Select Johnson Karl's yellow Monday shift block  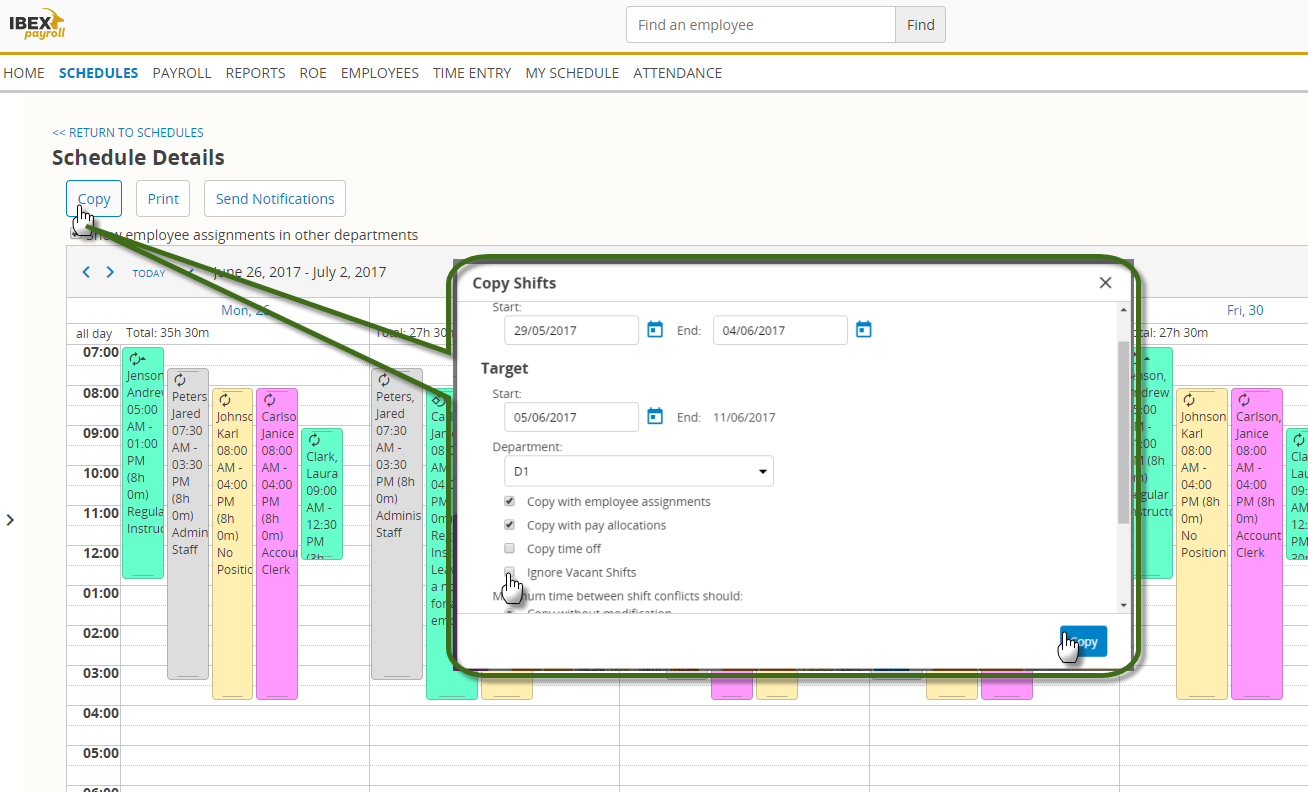[x=232, y=543]
